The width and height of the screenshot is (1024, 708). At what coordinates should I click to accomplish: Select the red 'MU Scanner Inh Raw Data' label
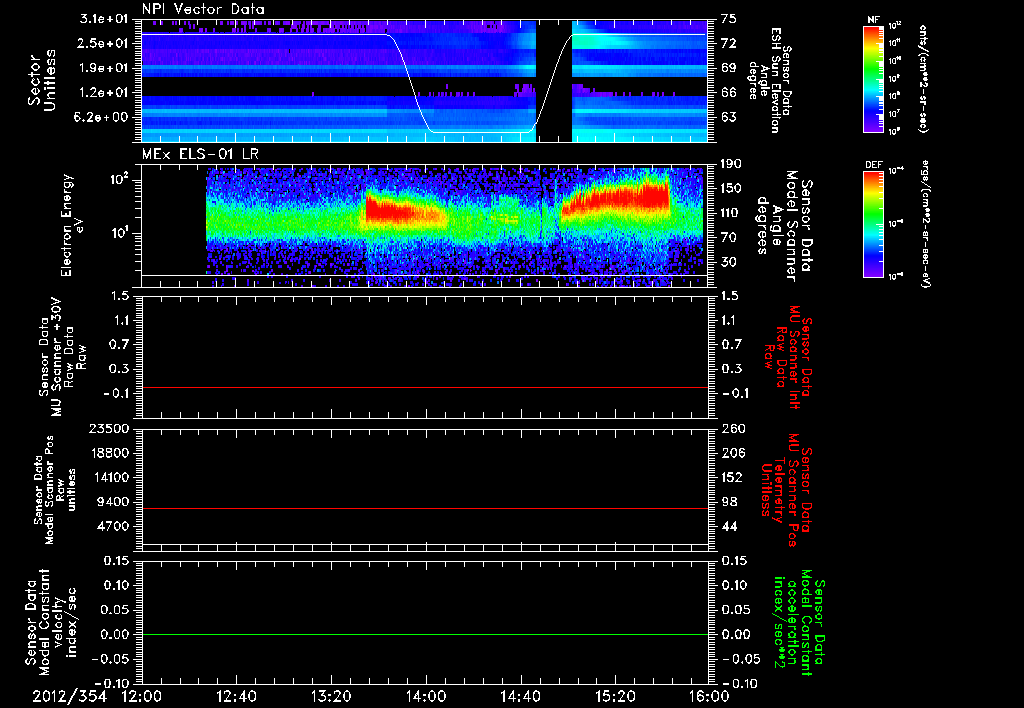[x=789, y=358]
